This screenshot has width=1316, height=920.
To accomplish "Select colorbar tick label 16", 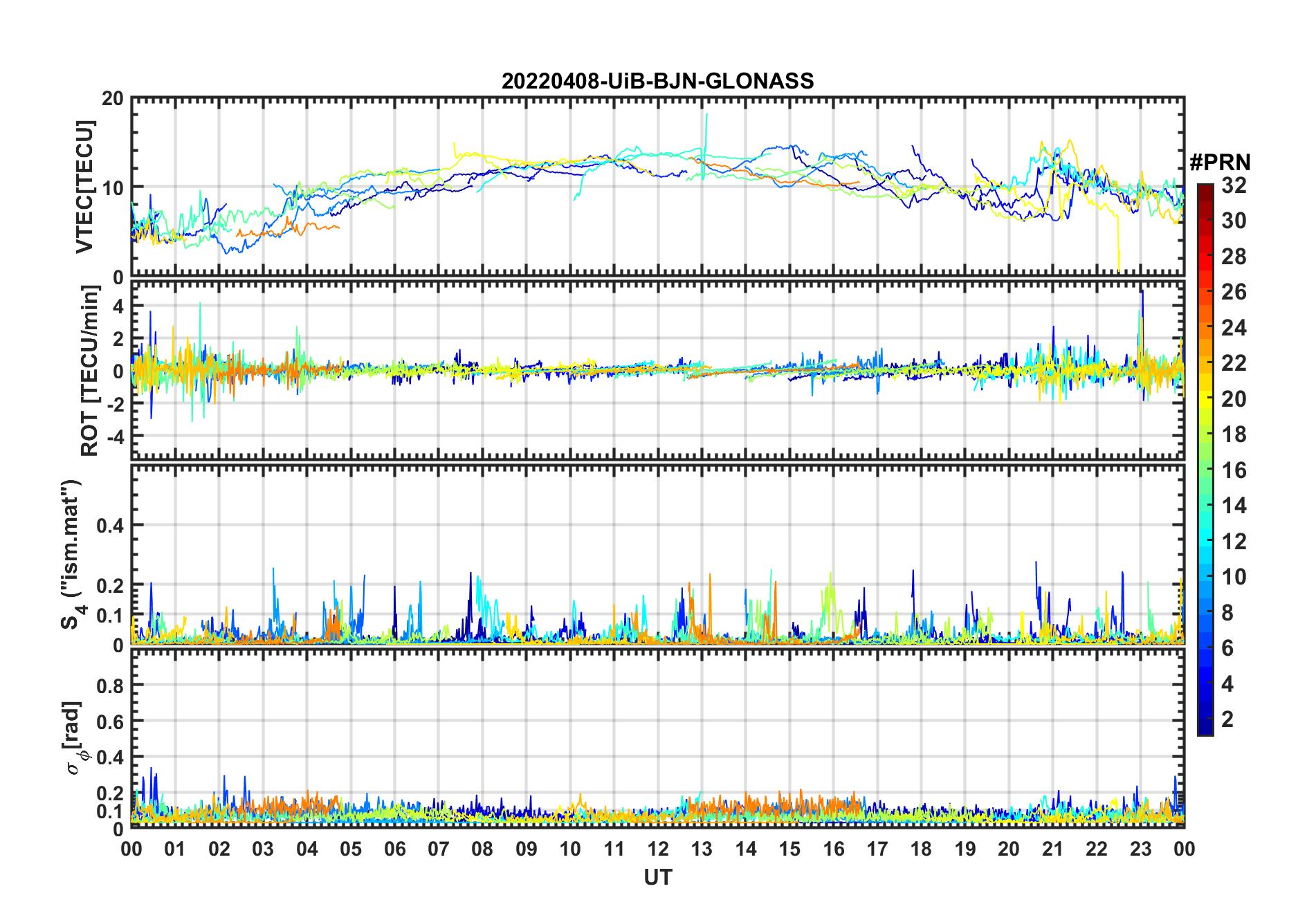I will (x=1234, y=470).
